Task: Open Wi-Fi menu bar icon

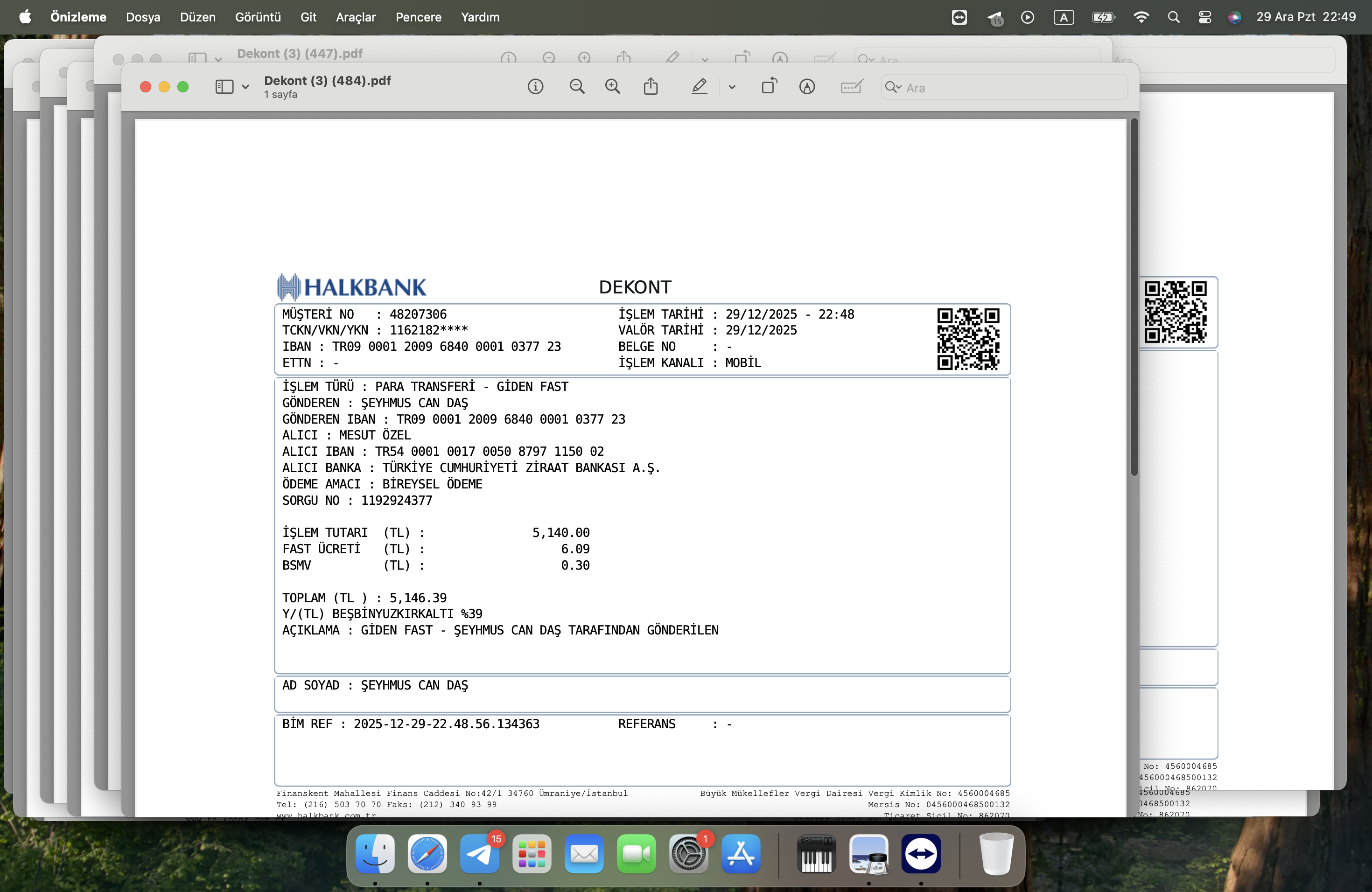Action: [1141, 17]
